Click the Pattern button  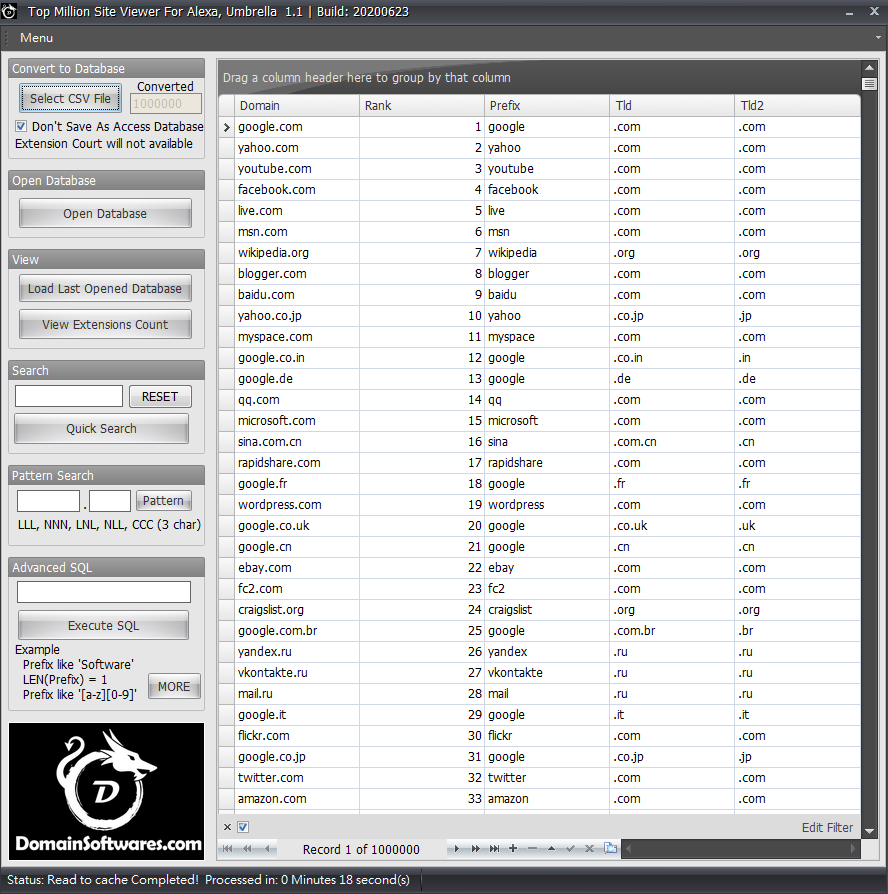click(x=163, y=501)
